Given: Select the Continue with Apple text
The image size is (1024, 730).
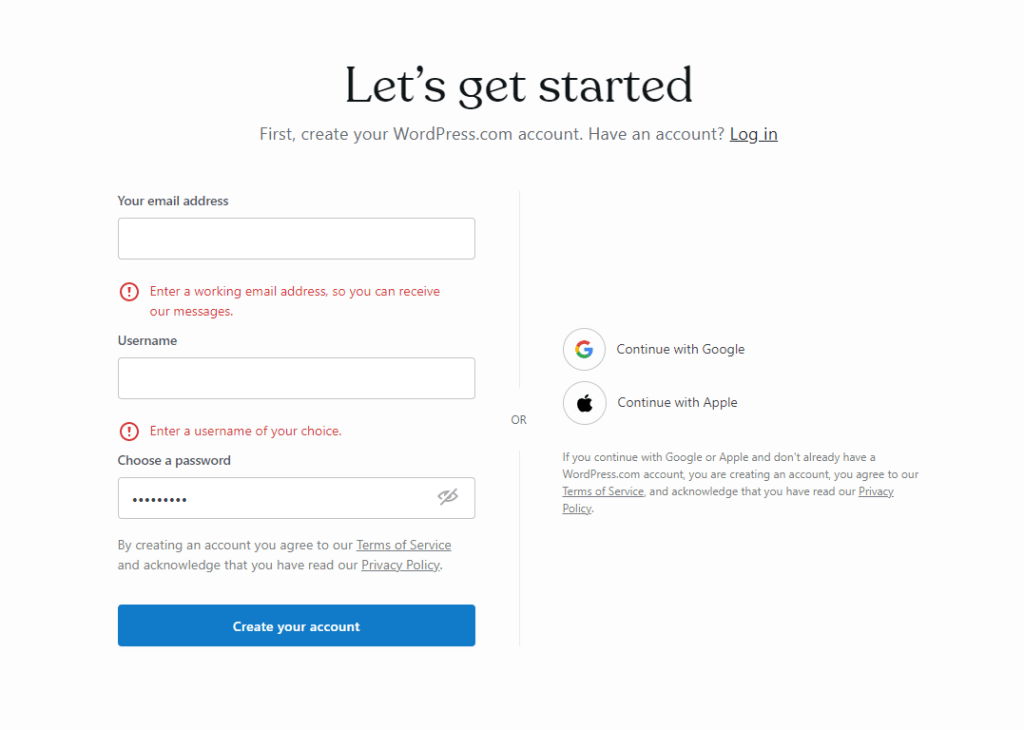Looking at the screenshot, I should [x=677, y=403].
